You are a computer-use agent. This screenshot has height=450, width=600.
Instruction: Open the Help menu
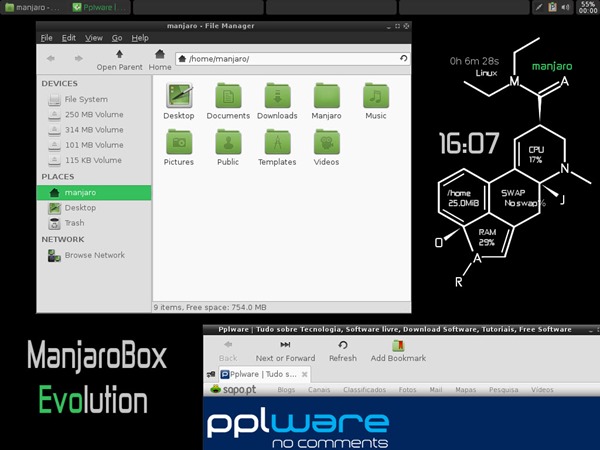tap(140, 38)
